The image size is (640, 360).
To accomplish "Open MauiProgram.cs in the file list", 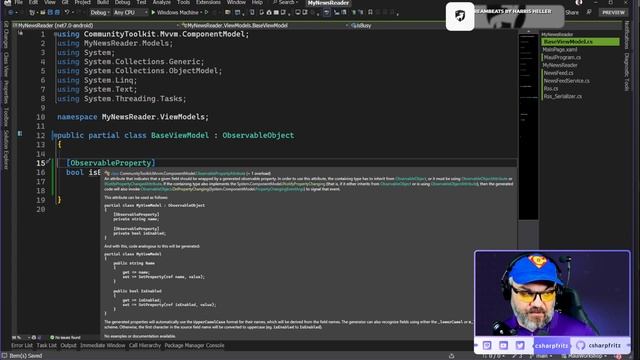I will 562,57.
